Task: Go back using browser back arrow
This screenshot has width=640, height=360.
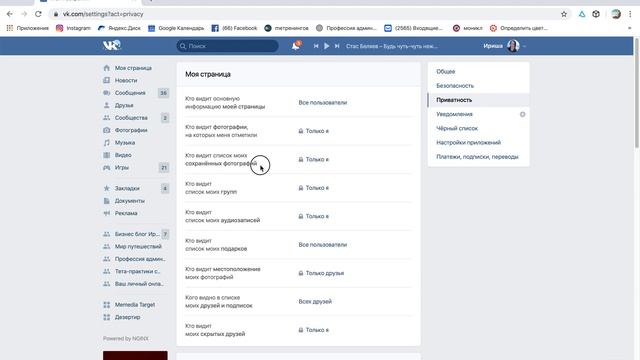Action: [x=10, y=14]
